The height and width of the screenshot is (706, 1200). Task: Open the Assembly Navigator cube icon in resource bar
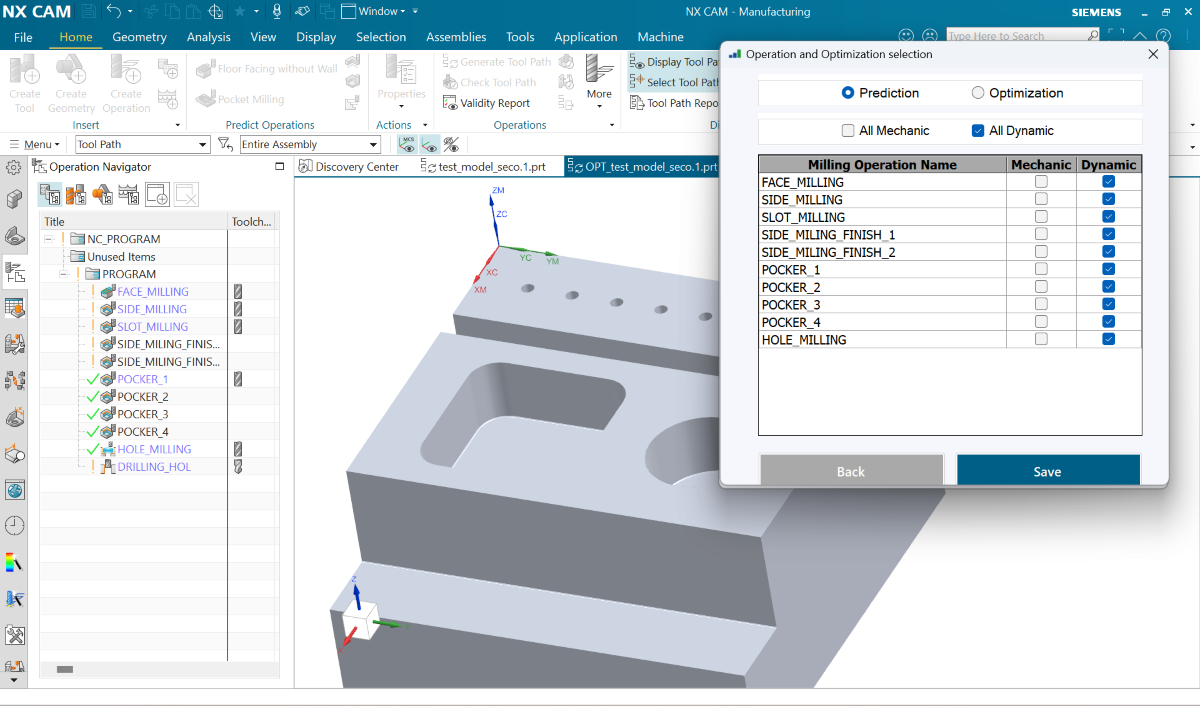(x=14, y=200)
